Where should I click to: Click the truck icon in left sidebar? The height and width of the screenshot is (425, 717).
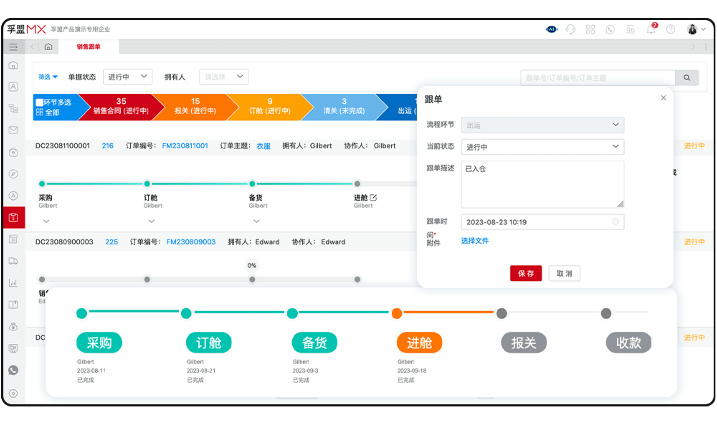point(13,261)
